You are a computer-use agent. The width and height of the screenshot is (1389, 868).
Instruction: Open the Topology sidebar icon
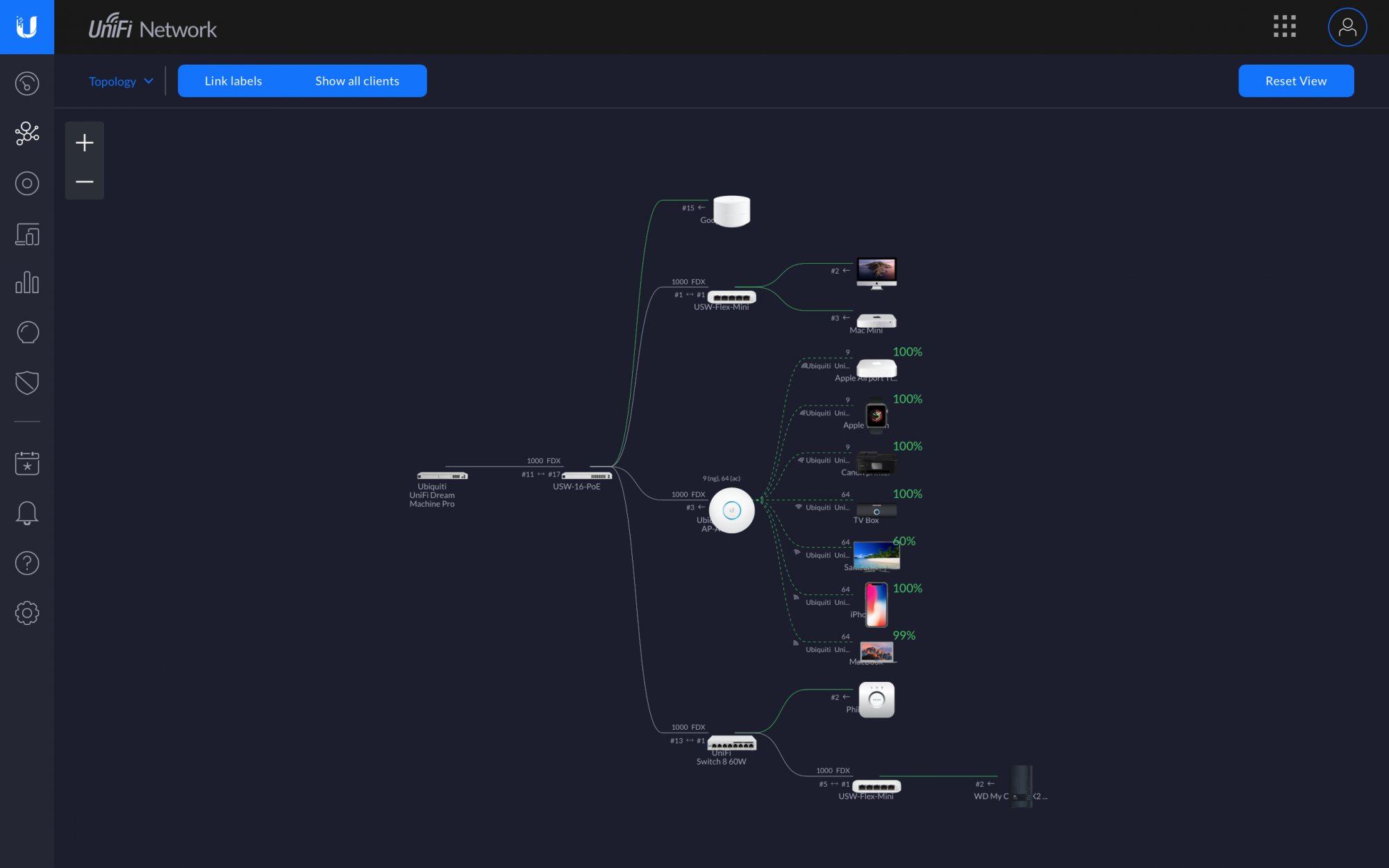[x=27, y=133]
